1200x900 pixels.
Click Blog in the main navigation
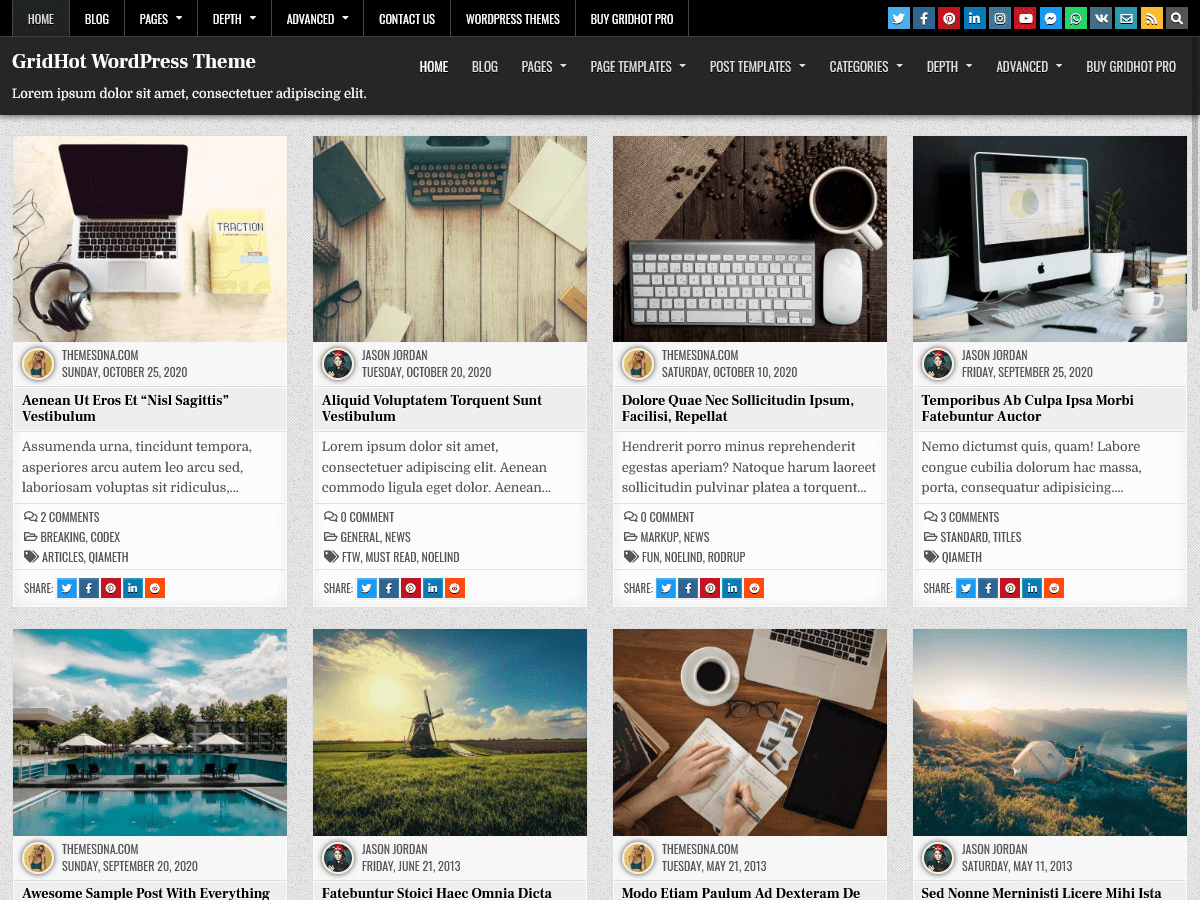click(x=484, y=68)
